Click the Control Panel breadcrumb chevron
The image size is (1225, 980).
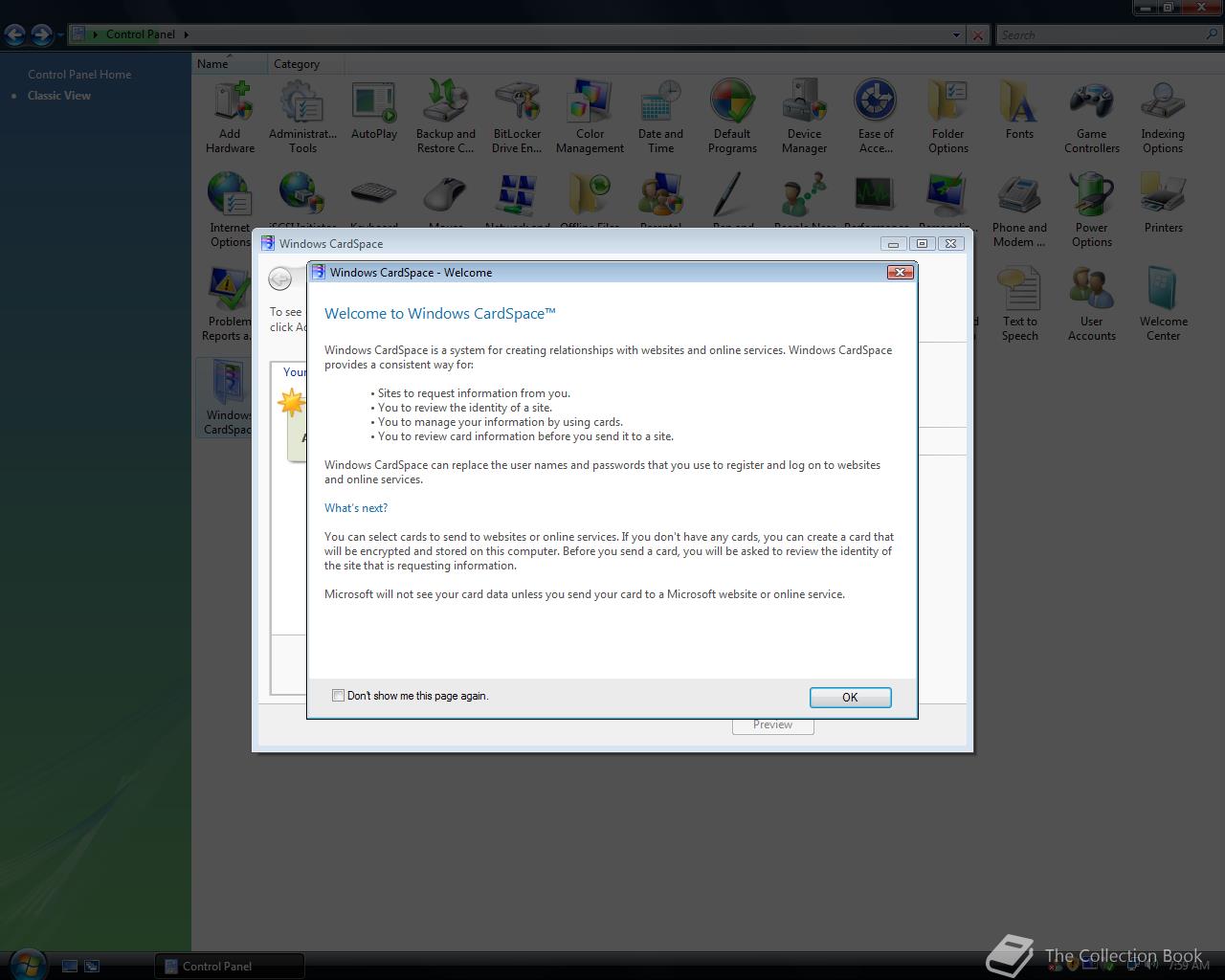[186, 34]
